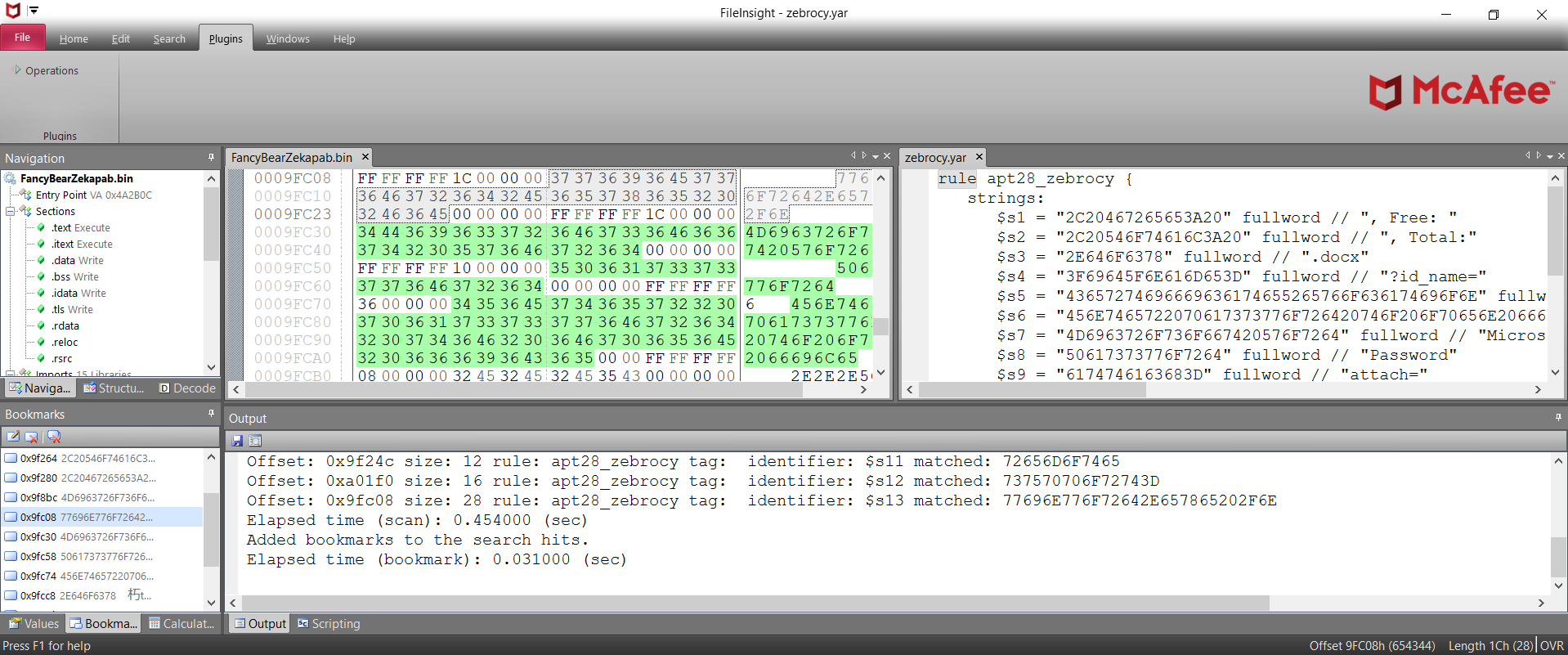Select the .text Execute section

(81, 227)
